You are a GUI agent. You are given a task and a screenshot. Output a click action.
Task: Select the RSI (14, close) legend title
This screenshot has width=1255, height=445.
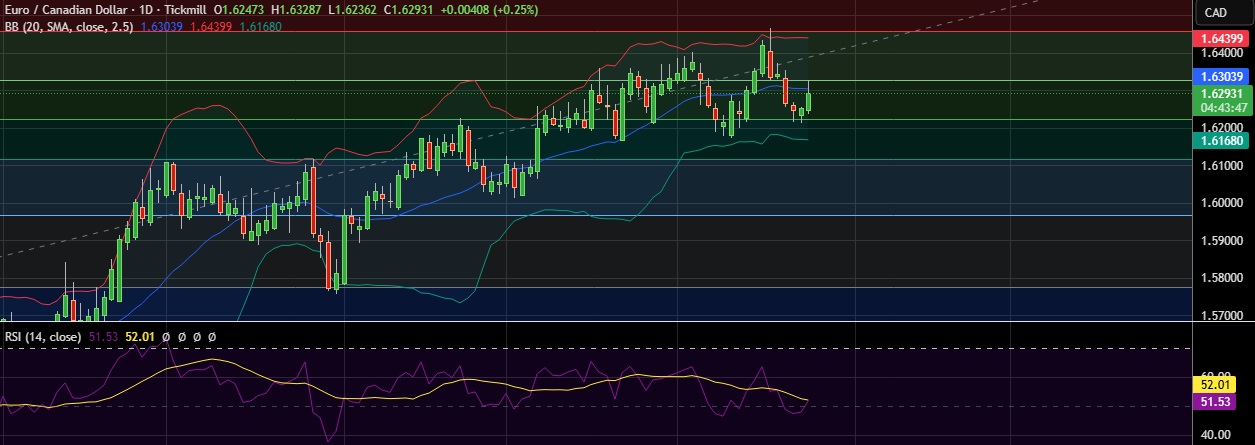coord(44,337)
